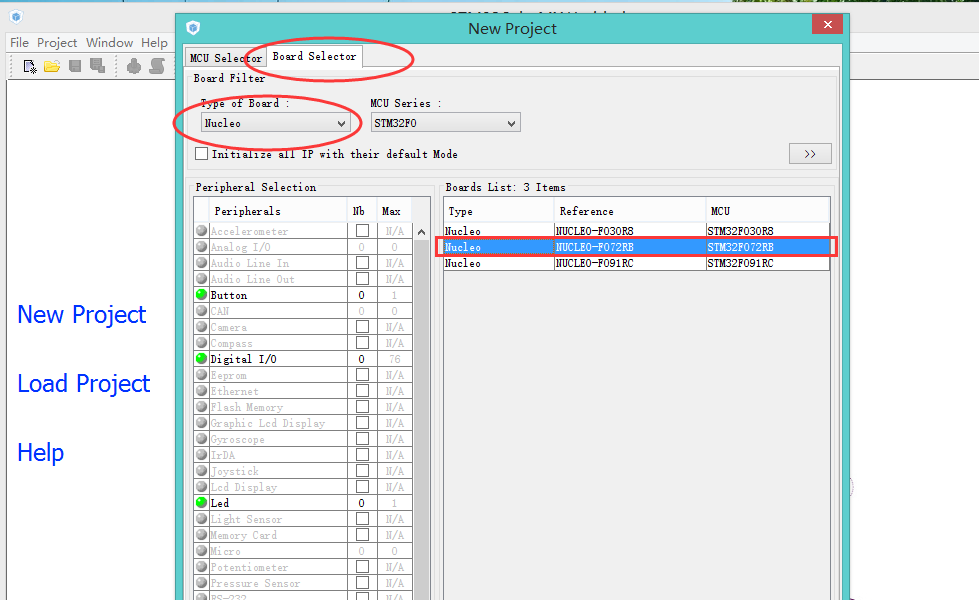The height and width of the screenshot is (600, 979).
Task: Close the New Project dialog
Action: click(827, 24)
